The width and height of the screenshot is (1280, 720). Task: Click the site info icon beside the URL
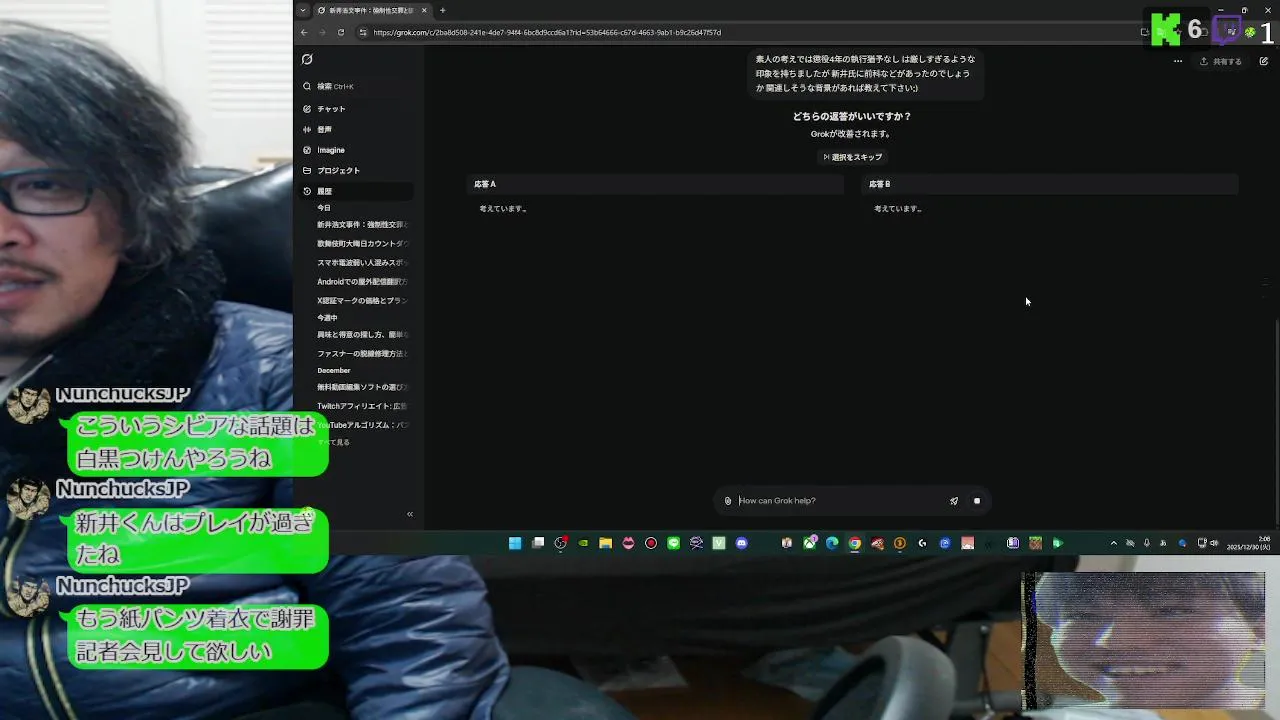point(363,32)
